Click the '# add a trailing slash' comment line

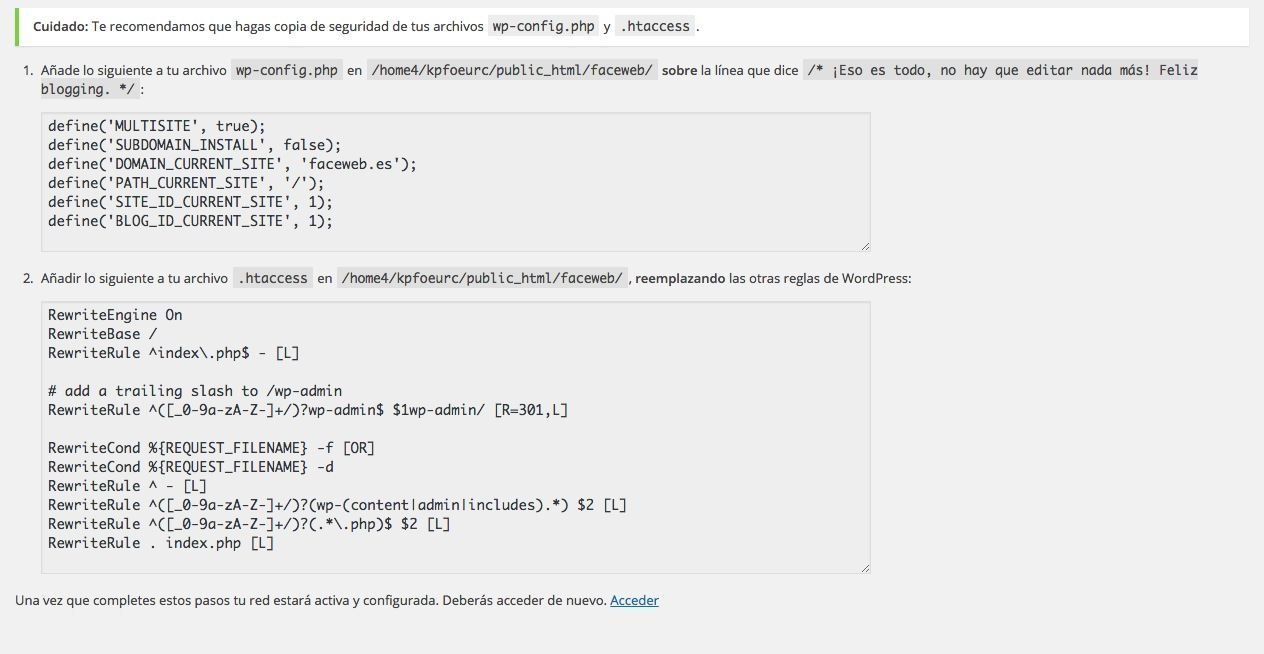point(195,391)
